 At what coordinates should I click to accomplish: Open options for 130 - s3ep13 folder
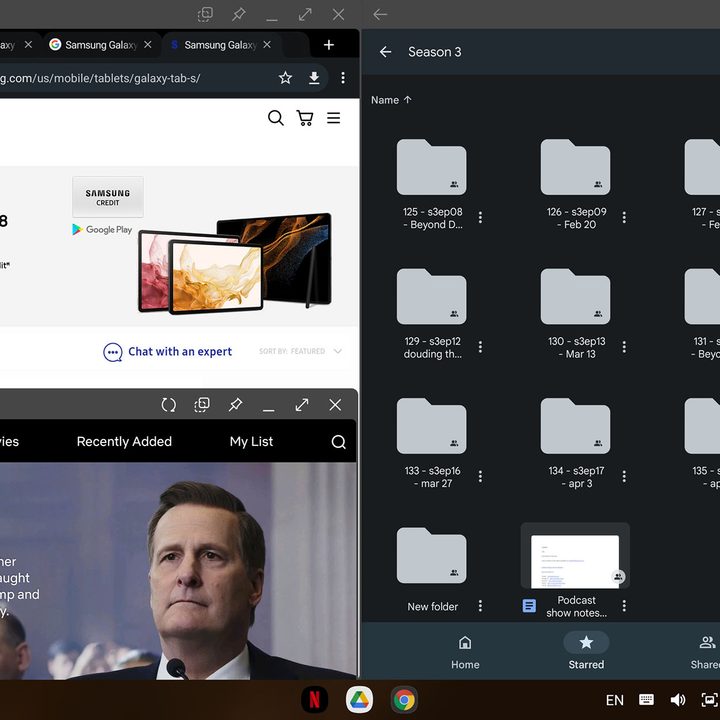click(624, 347)
